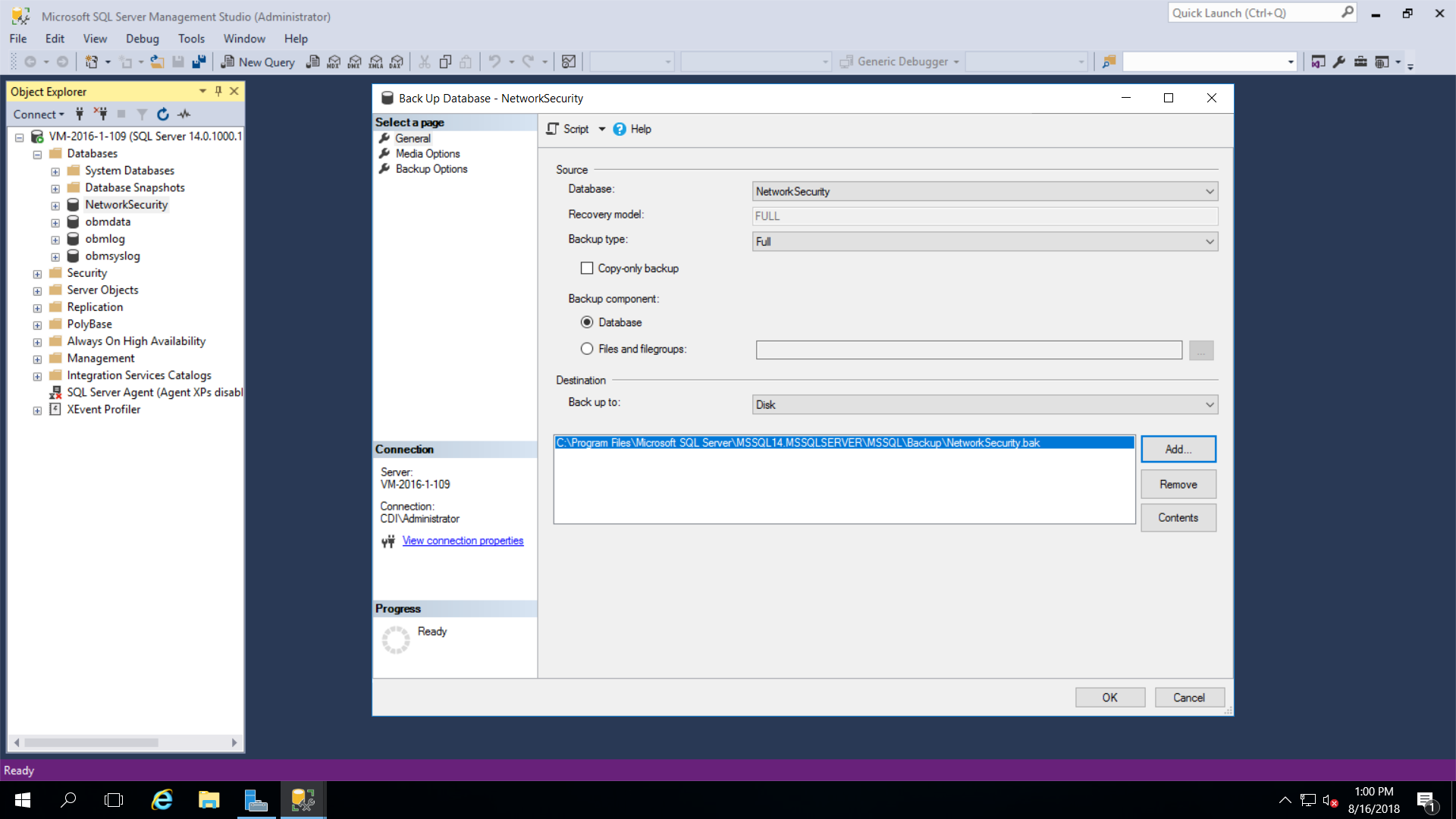Image resolution: width=1456 pixels, height=819 pixels.
Task: Click the XMLA query icon
Action: click(x=376, y=62)
